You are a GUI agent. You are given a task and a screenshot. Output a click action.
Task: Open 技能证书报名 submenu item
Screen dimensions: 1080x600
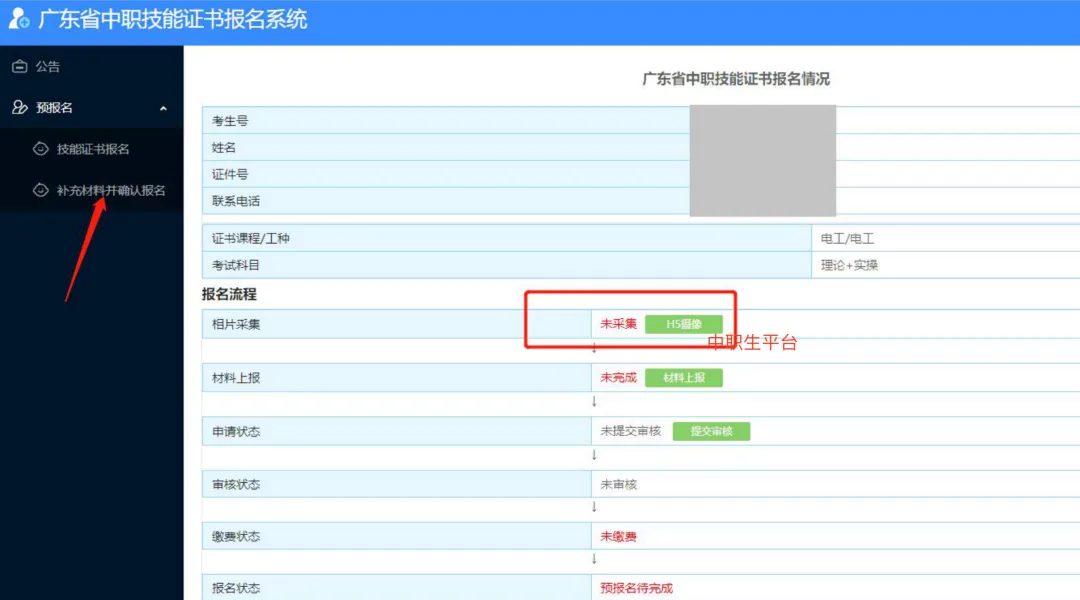point(92,149)
